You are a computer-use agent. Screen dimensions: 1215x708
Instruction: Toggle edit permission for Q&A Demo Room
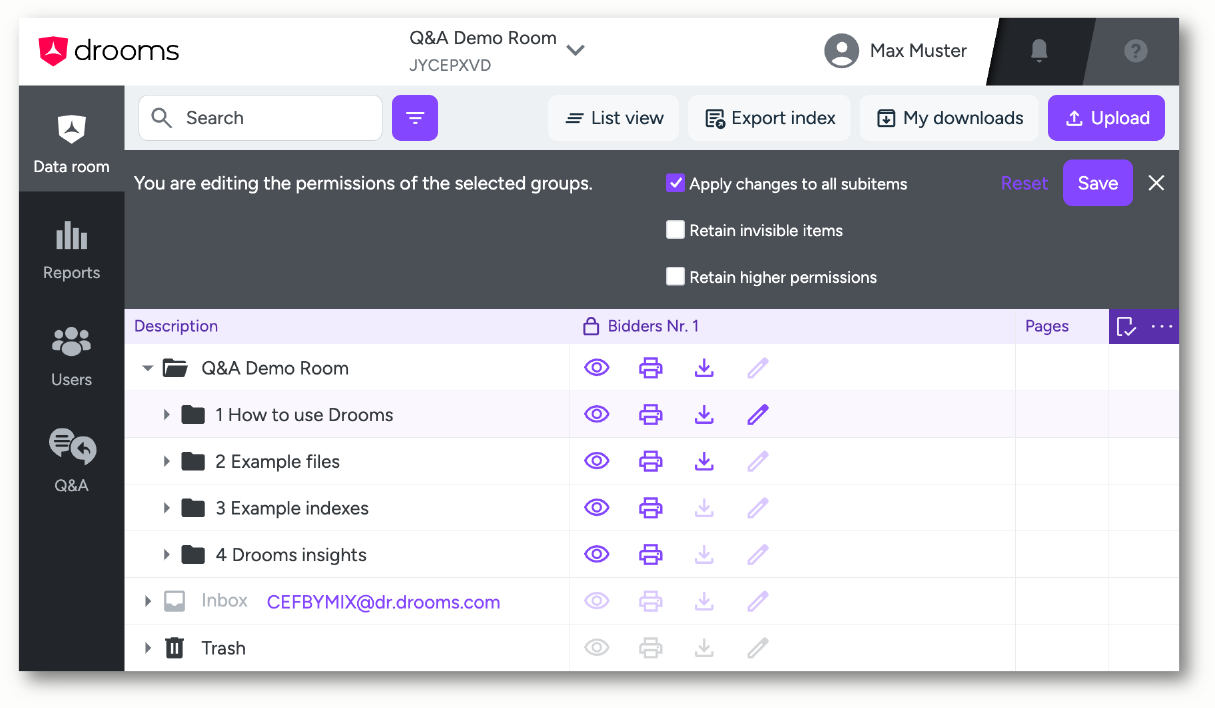(758, 368)
